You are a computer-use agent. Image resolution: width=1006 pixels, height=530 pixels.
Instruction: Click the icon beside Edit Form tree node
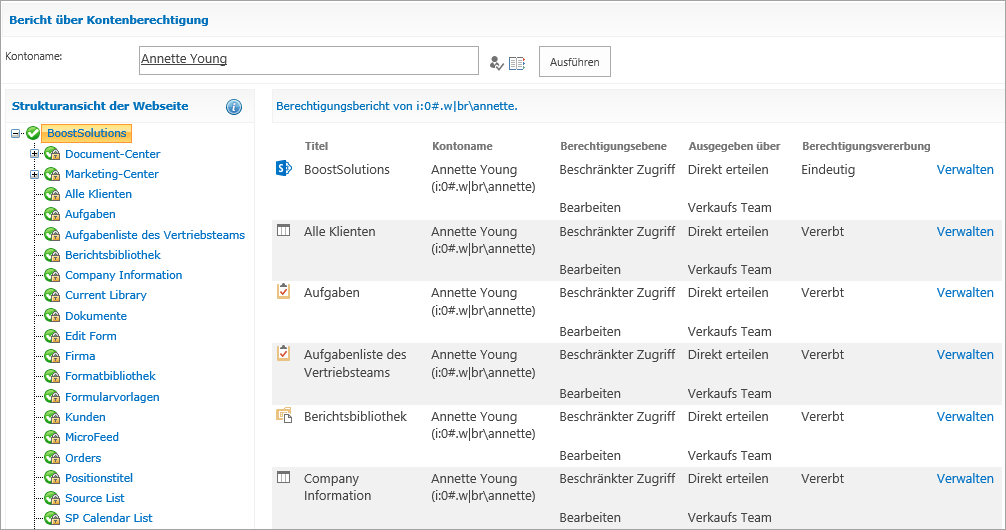coord(52,336)
